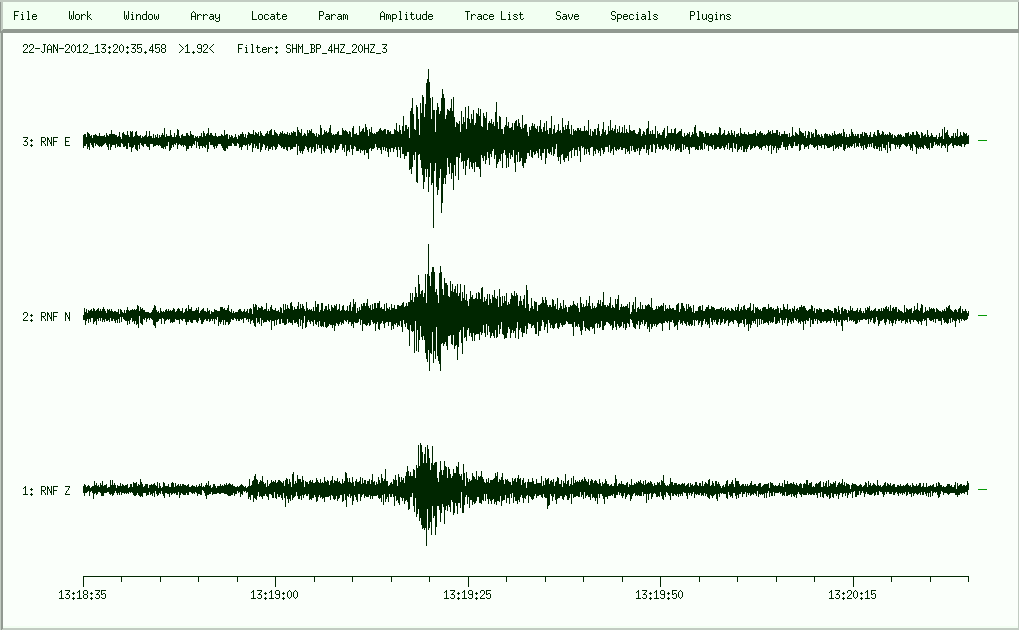Expand the Amplitude menu
The width and height of the screenshot is (1019, 630).
click(x=406, y=16)
